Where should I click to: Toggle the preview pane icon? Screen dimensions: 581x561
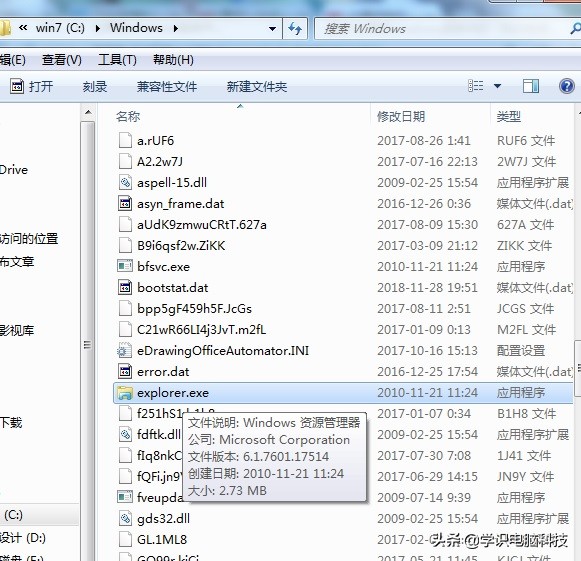tap(531, 86)
